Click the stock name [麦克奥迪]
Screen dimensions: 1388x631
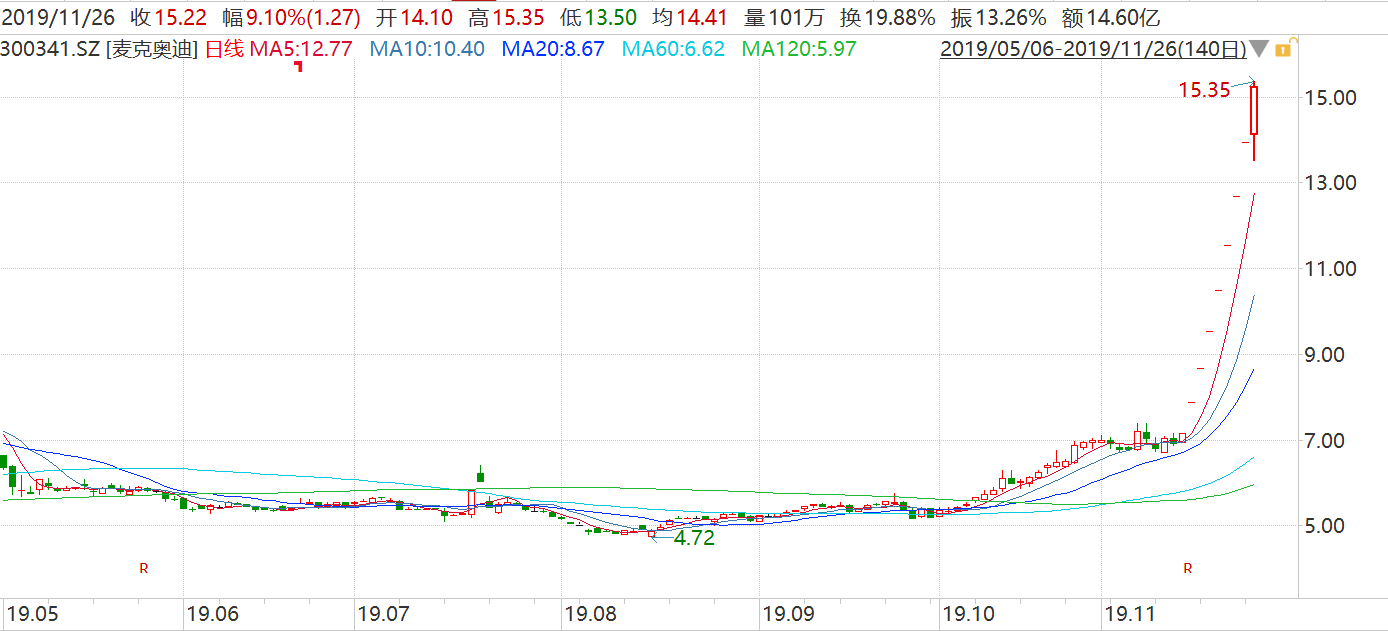pyautogui.click(x=152, y=48)
